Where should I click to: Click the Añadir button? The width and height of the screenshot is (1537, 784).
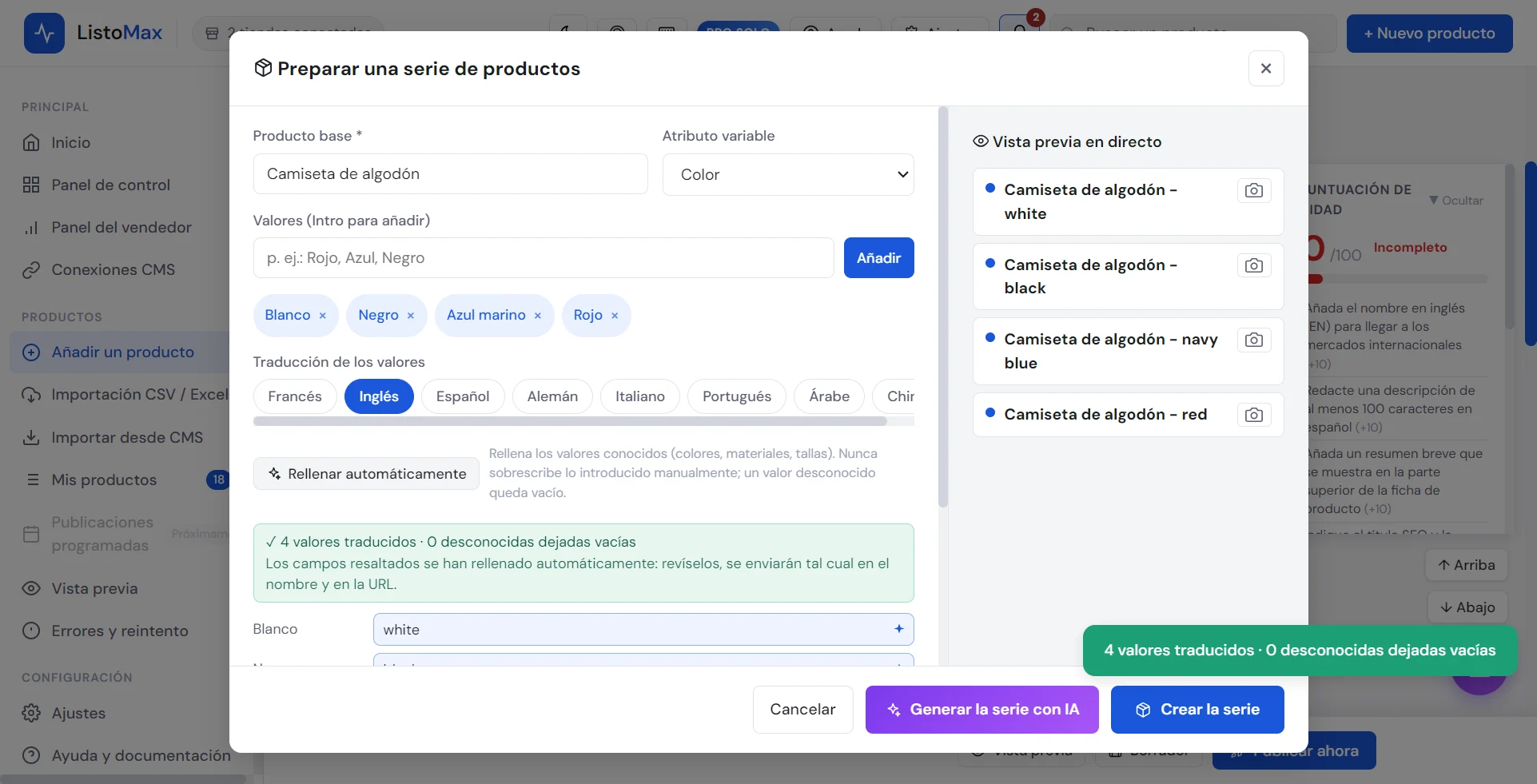click(x=879, y=258)
